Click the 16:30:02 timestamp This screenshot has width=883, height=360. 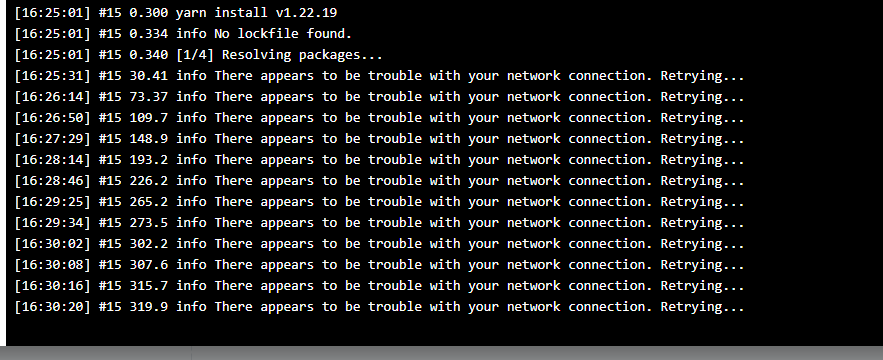(x=52, y=244)
